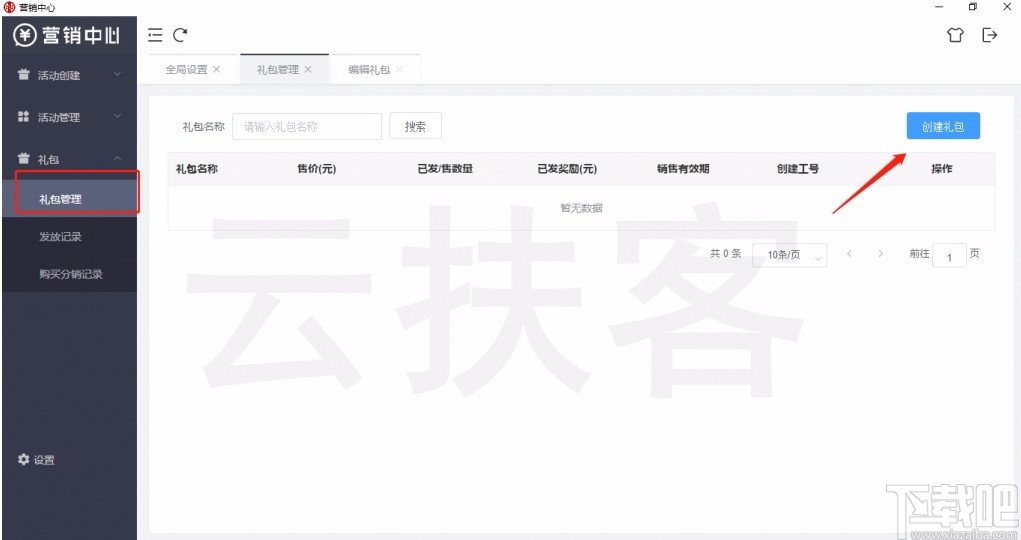Expand the 活动创建 menu chevron
1021x540 pixels.
point(118,74)
